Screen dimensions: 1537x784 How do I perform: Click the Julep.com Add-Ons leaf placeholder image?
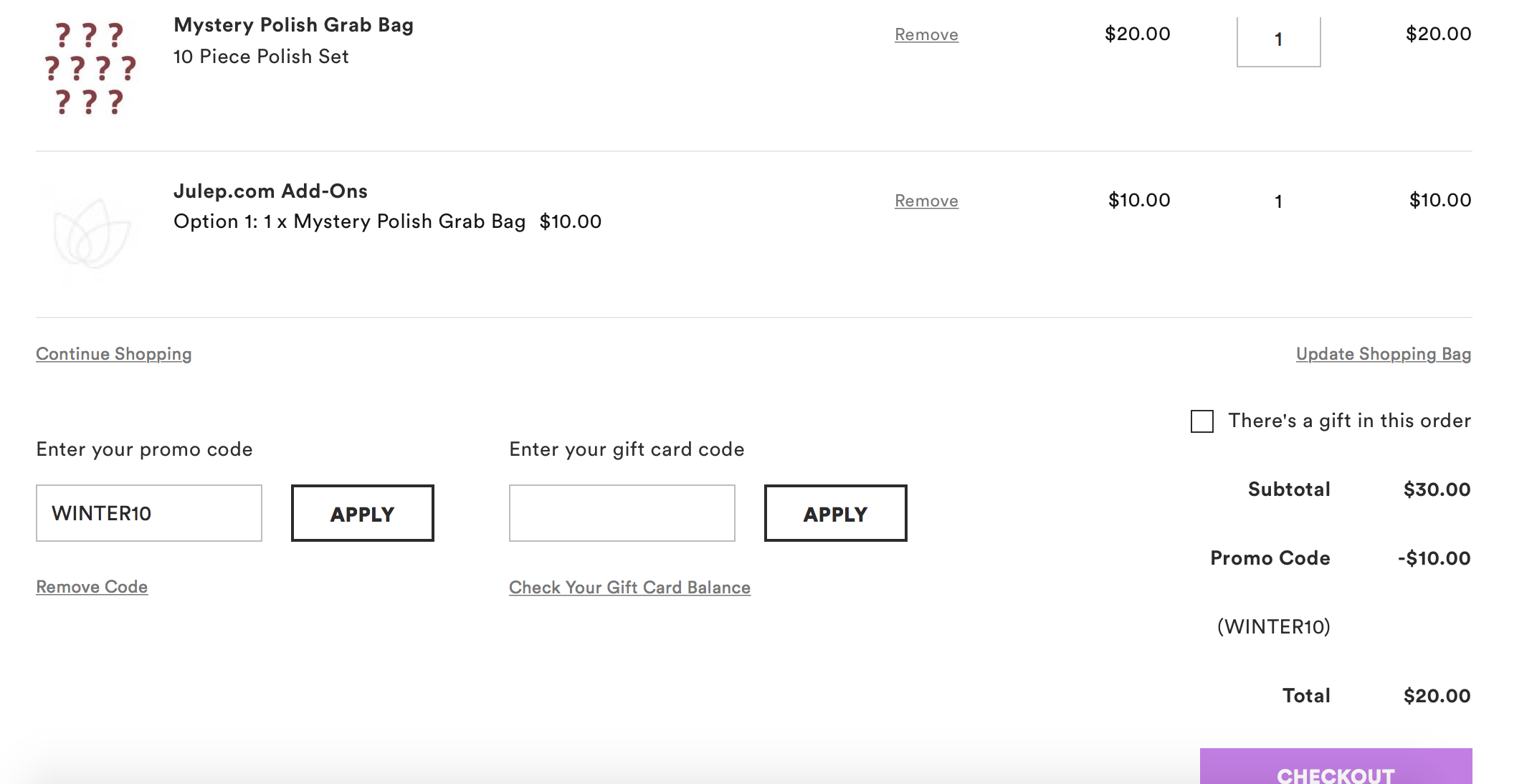click(x=91, y=234)
